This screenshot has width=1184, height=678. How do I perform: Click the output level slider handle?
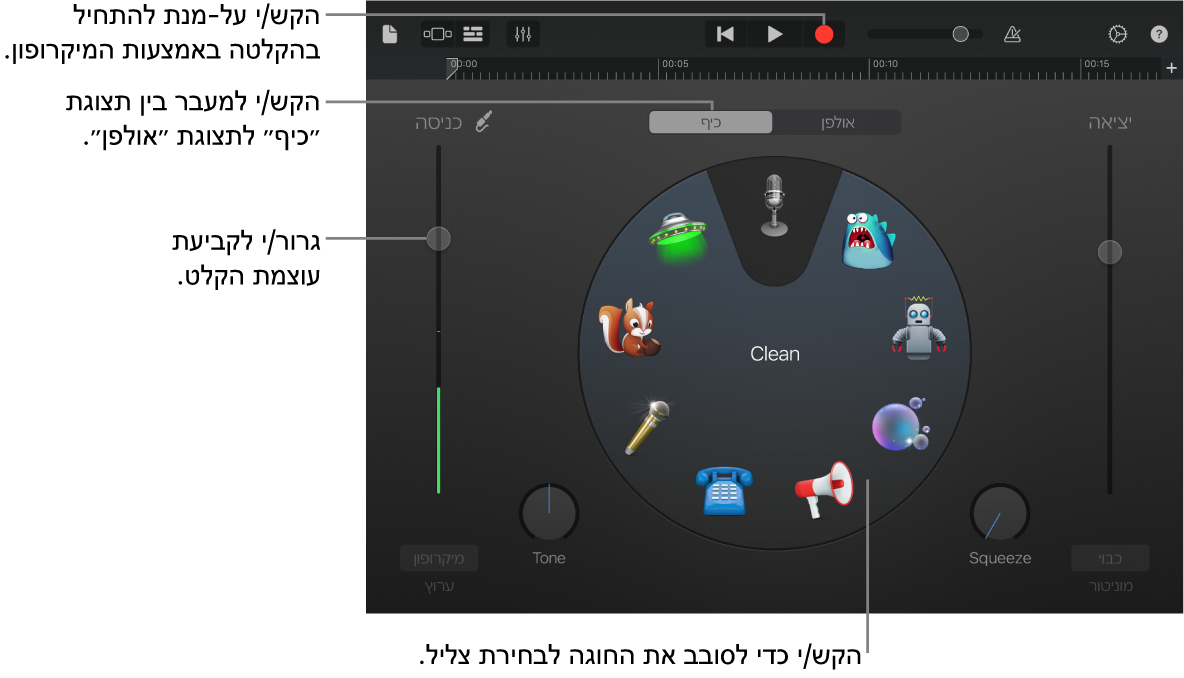point(1109,251)
